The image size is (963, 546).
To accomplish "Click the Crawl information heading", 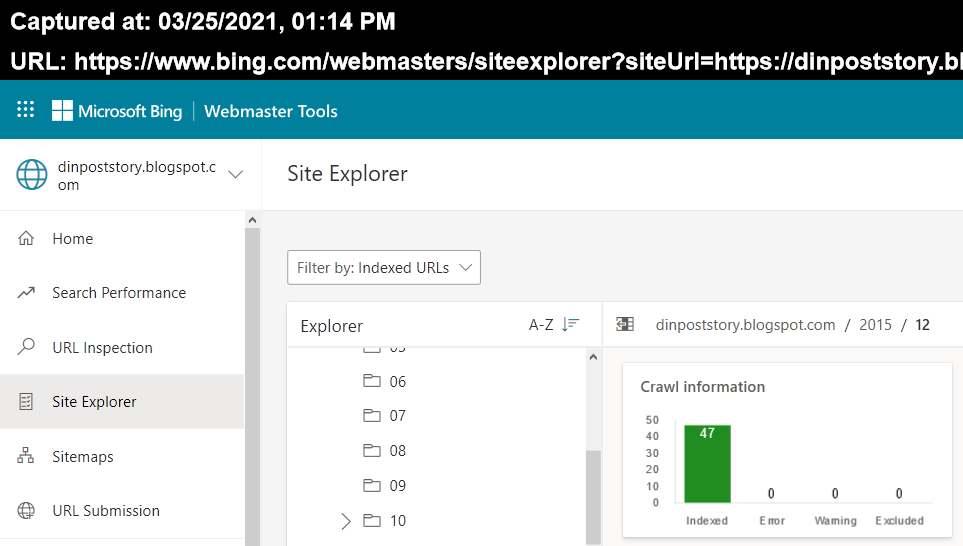I will (703, 387).
